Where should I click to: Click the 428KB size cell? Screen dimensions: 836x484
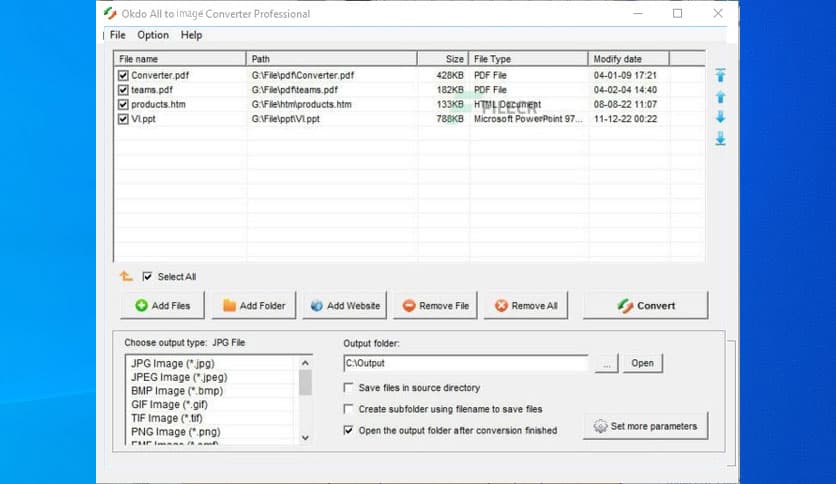coord(450,75)
